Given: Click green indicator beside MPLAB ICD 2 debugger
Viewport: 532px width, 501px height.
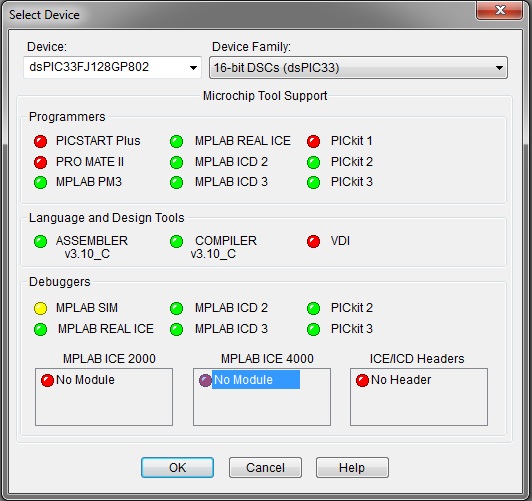Looking at the screenshot, I should [x=176, y=308].
